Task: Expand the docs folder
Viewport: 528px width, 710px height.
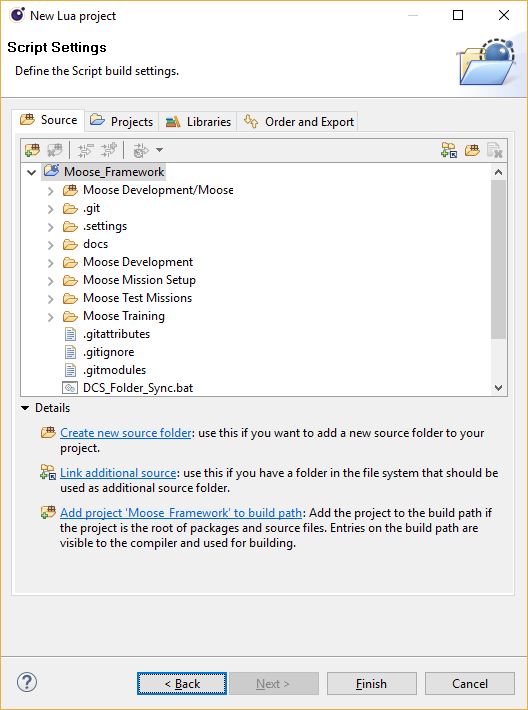Action: pyautogui.click(x=50, y=245)
